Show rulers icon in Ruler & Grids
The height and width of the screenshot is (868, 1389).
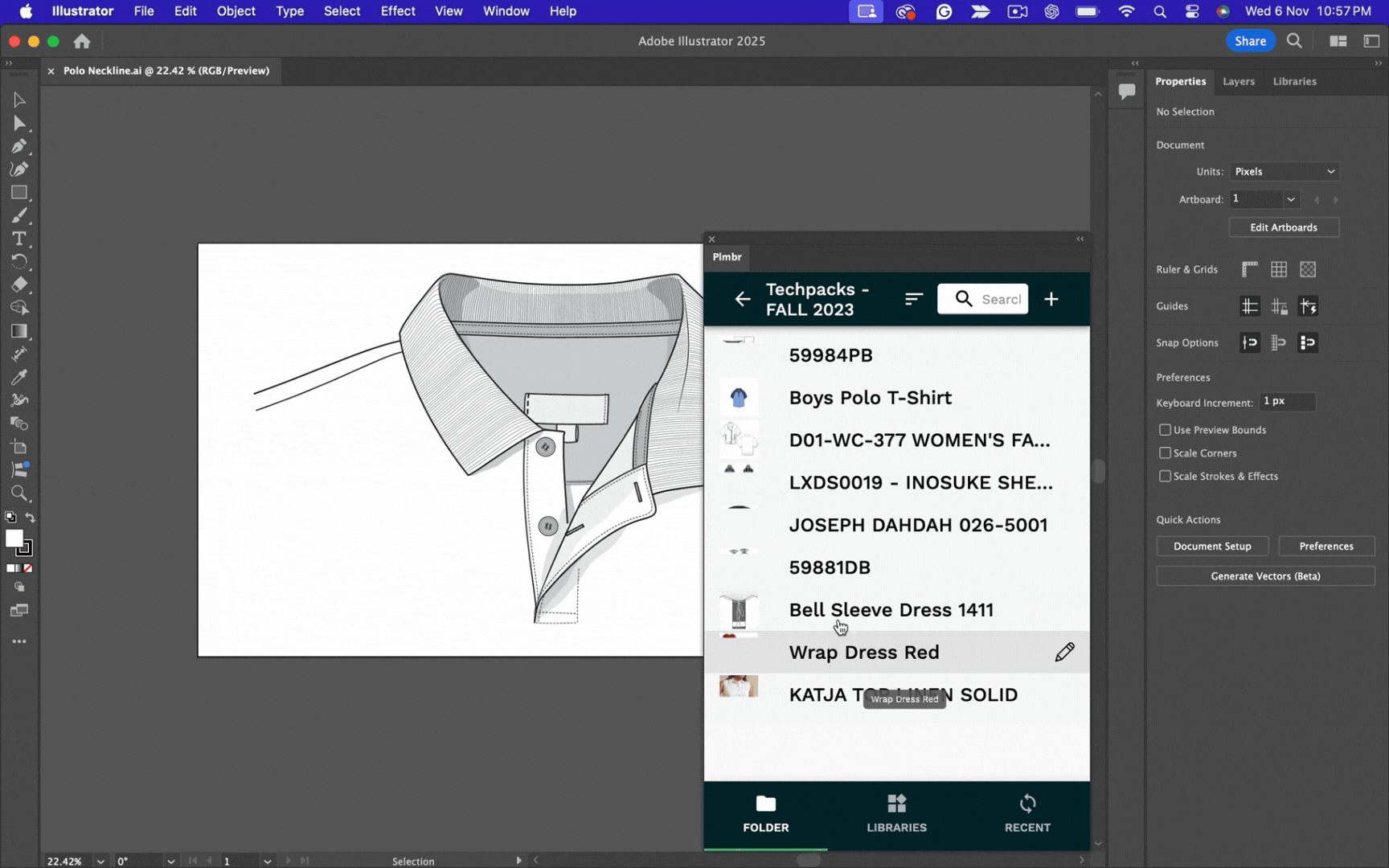pyautogui.click(x=1249, y=269)
